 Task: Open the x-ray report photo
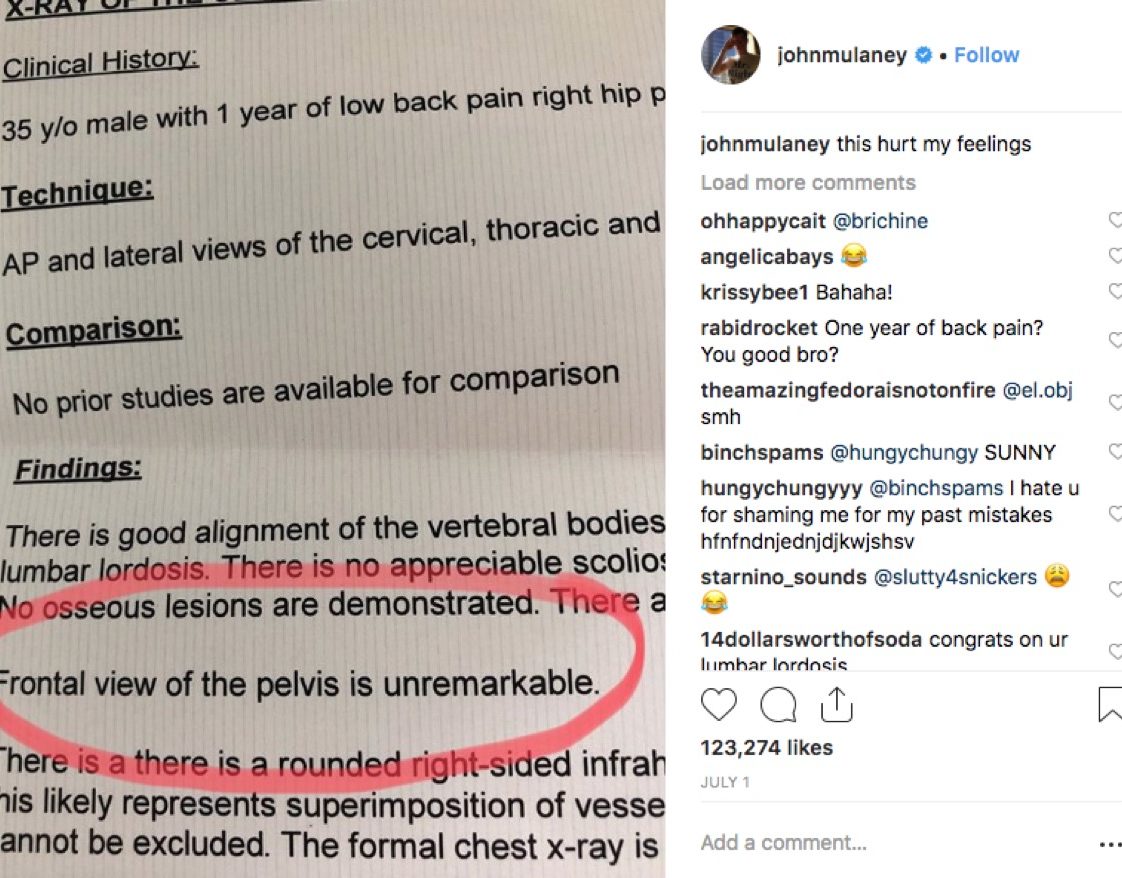pos(332,439)
